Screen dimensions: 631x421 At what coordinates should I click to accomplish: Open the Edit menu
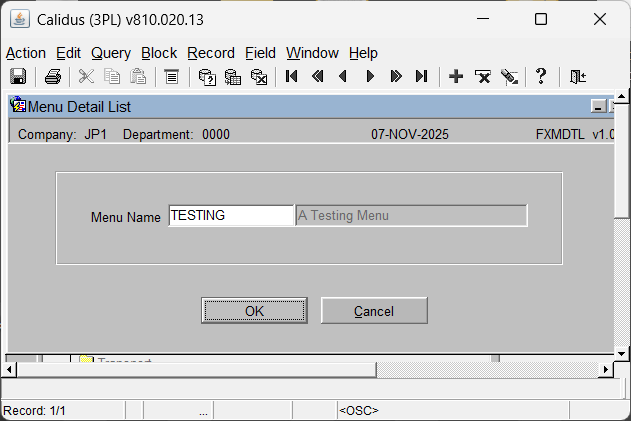click(68, 53)
